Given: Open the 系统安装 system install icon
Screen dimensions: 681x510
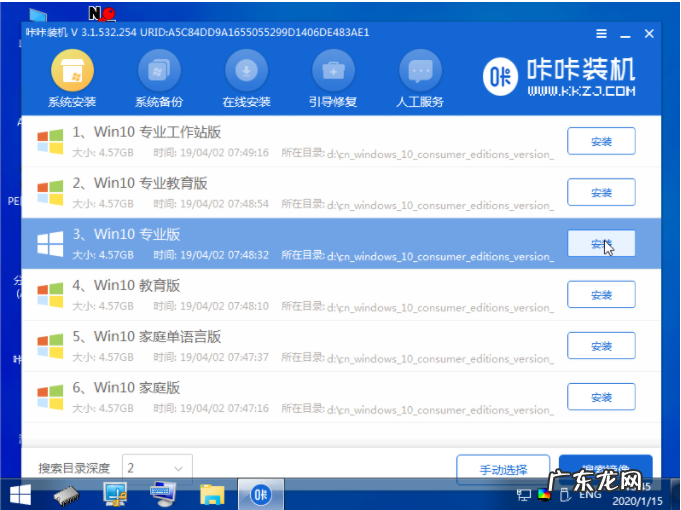Looking at the screenshot, I should tap(72, 71).
